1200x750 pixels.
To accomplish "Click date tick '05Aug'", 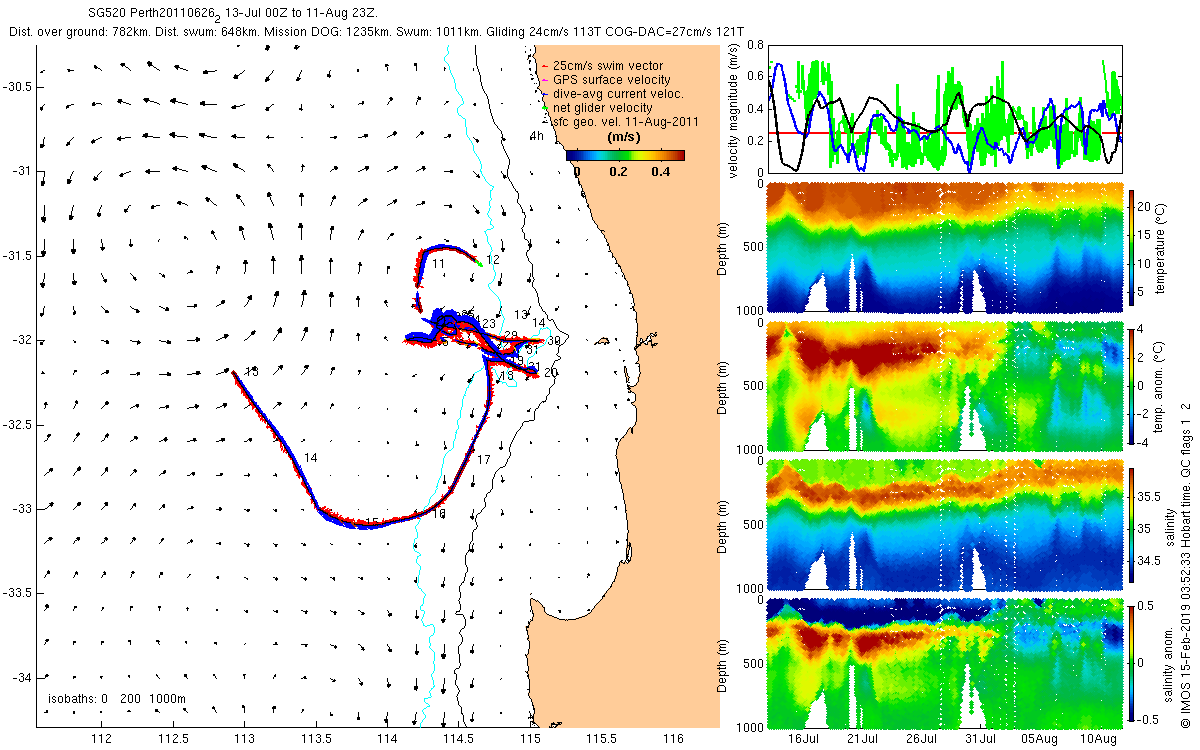I will (x=1041, y=739).
